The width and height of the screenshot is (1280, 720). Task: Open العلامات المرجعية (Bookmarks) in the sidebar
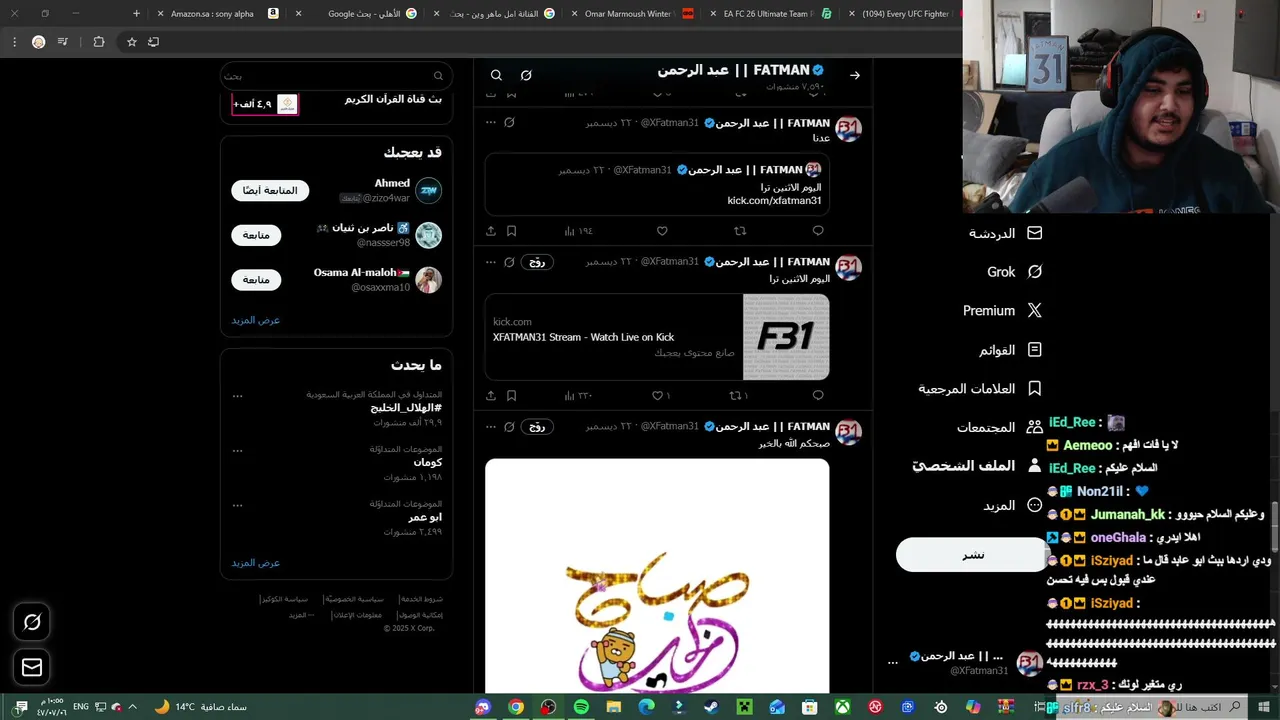coord(980,389)
